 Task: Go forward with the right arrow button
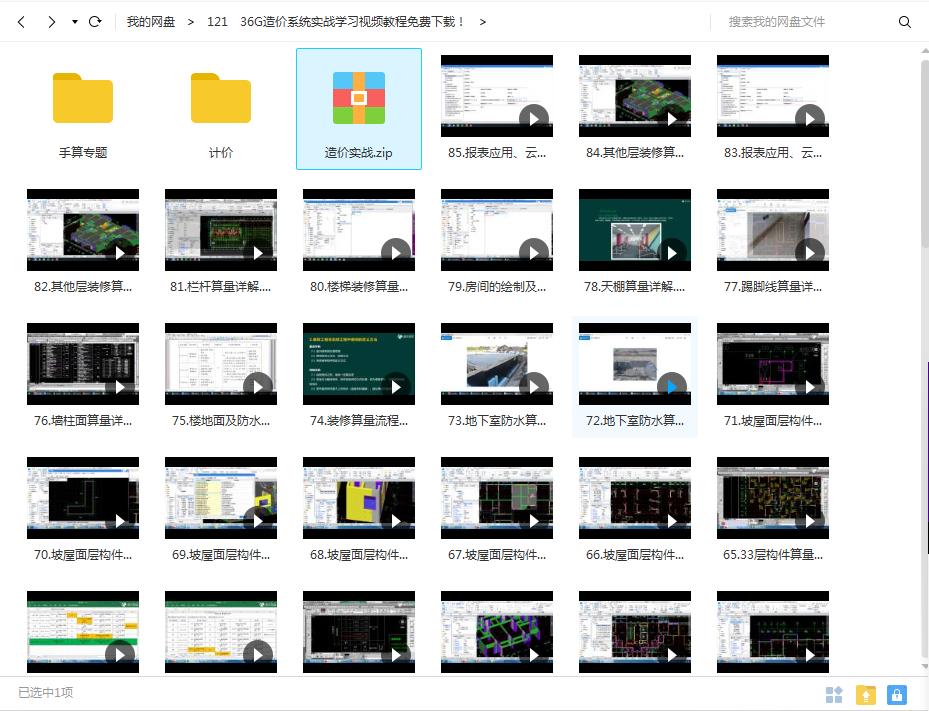pos(52,22)
